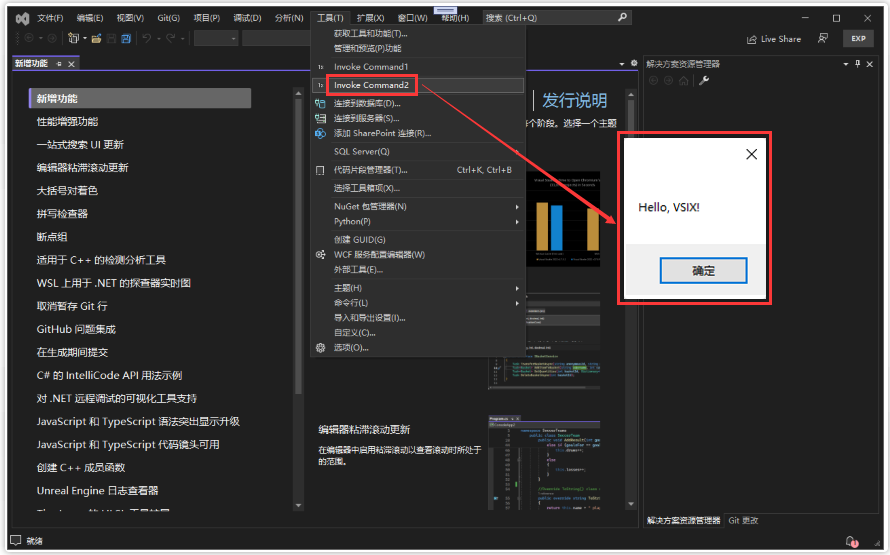Image resolution: width=890 pixels, height=555 pixels.
Task: Expand the 主题(H) submenu arrow
Action: [517, 288]
